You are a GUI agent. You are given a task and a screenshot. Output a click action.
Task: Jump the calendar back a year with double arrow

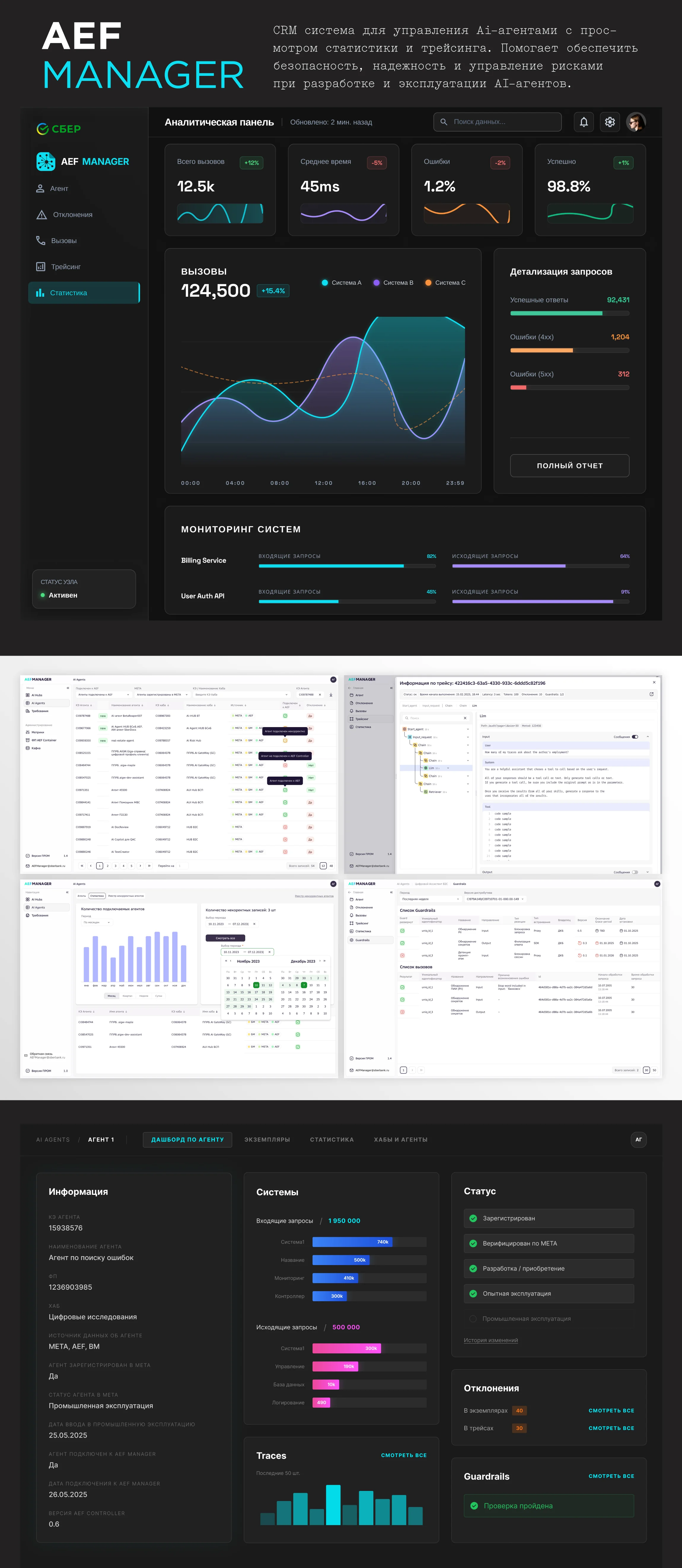point(227,961)
